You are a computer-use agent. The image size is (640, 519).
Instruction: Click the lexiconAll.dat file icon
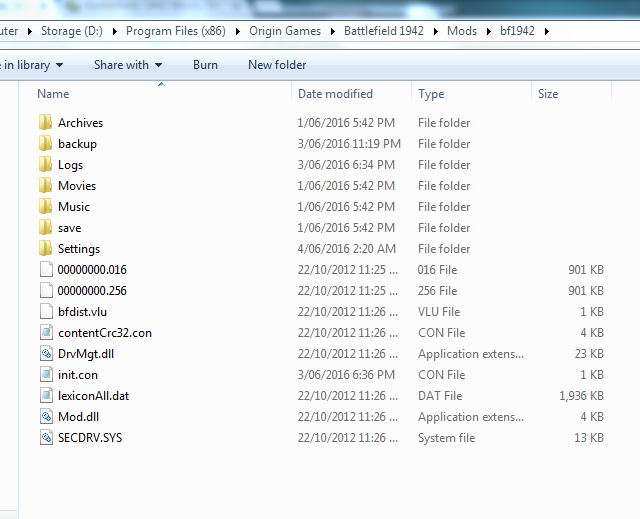click(46, 395)
